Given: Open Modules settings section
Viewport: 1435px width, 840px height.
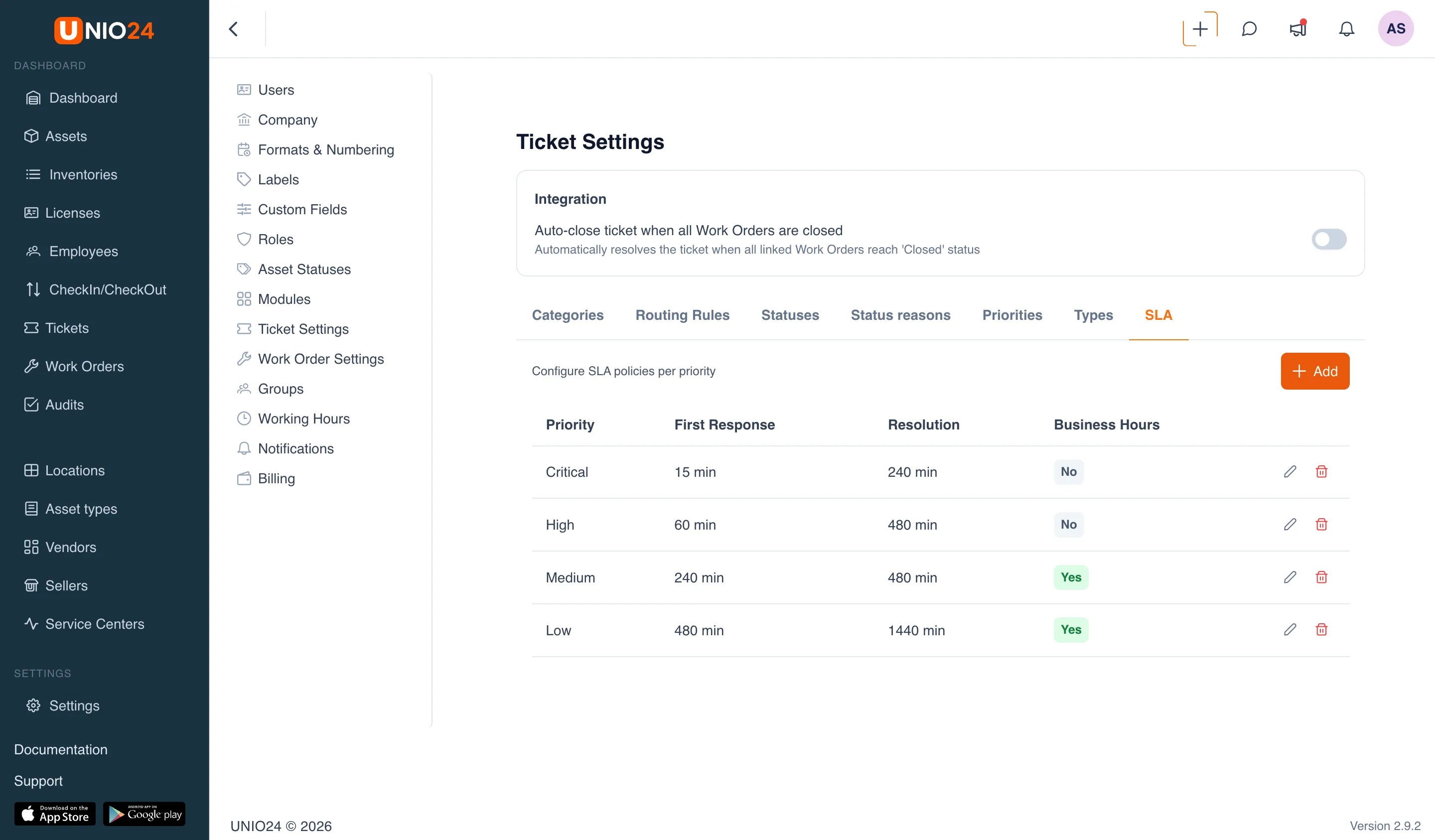Looking at the screenshot, I should pyautogui.click(x=274, y=299).
